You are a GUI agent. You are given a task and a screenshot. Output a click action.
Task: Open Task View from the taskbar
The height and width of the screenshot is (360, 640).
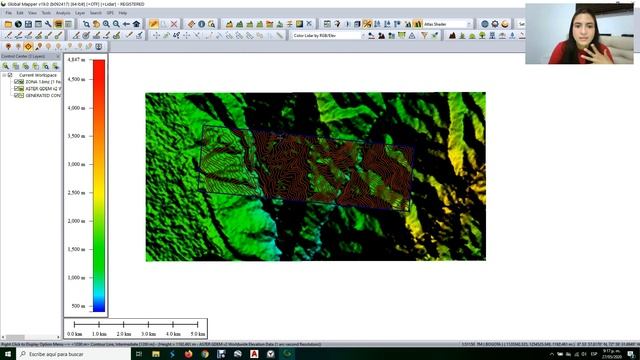tap(139, 354)
